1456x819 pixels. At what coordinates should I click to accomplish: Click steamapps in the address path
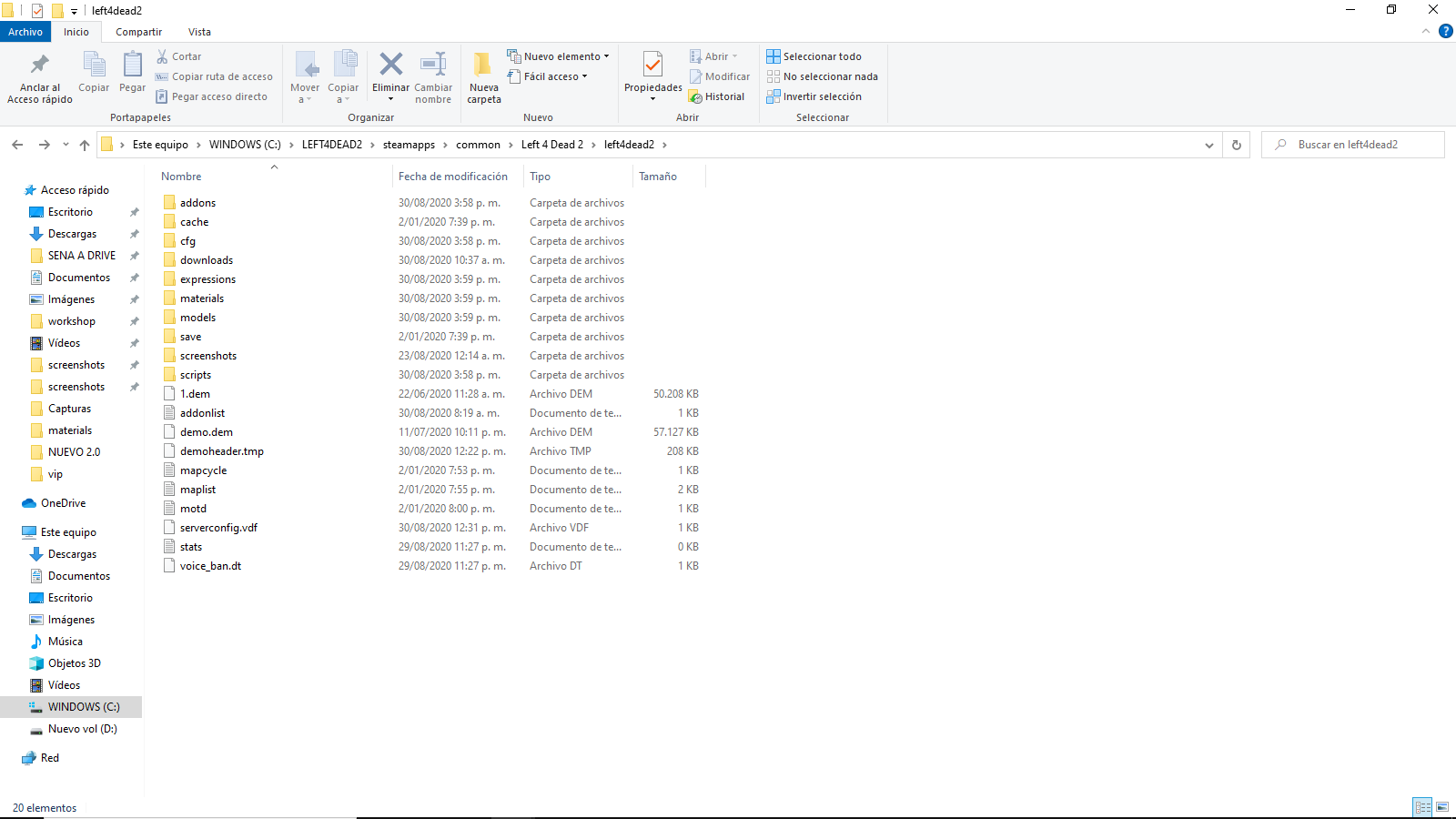tap(409, 145)
